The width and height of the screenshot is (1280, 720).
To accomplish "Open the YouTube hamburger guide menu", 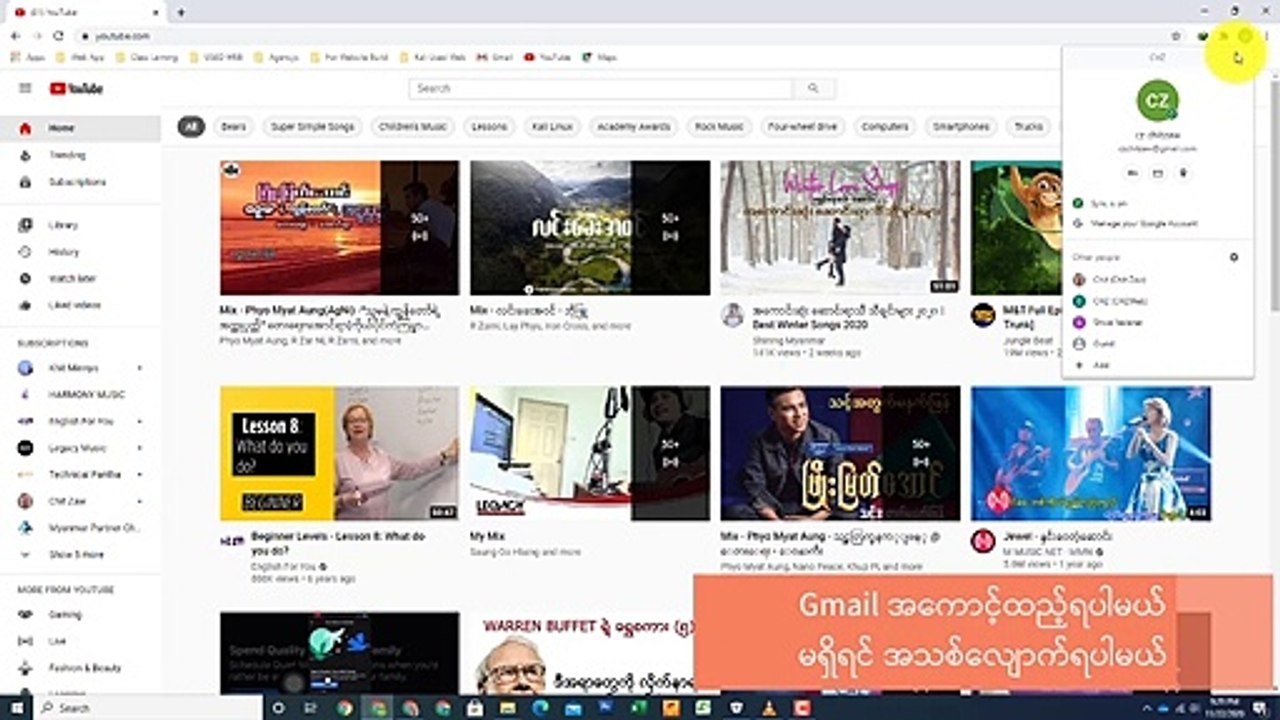I will click(25, 88).
